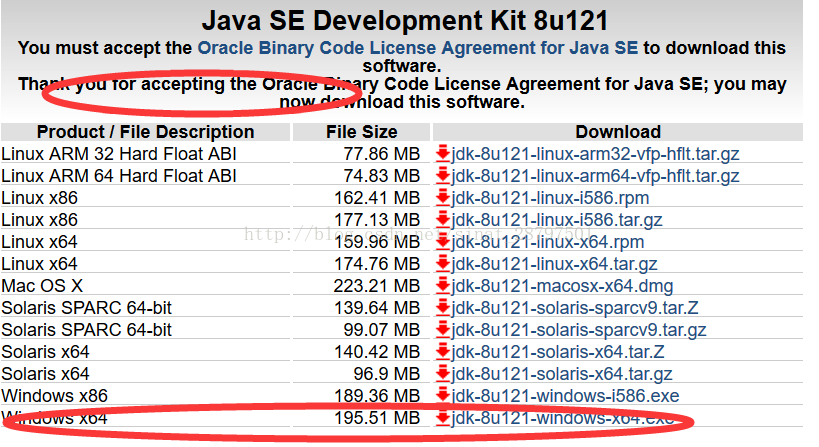The width and height of the screenshot is (819, 447).
Task: Open Oracle Binary Code License Agreement link
Action: click(x=417, y=48)
